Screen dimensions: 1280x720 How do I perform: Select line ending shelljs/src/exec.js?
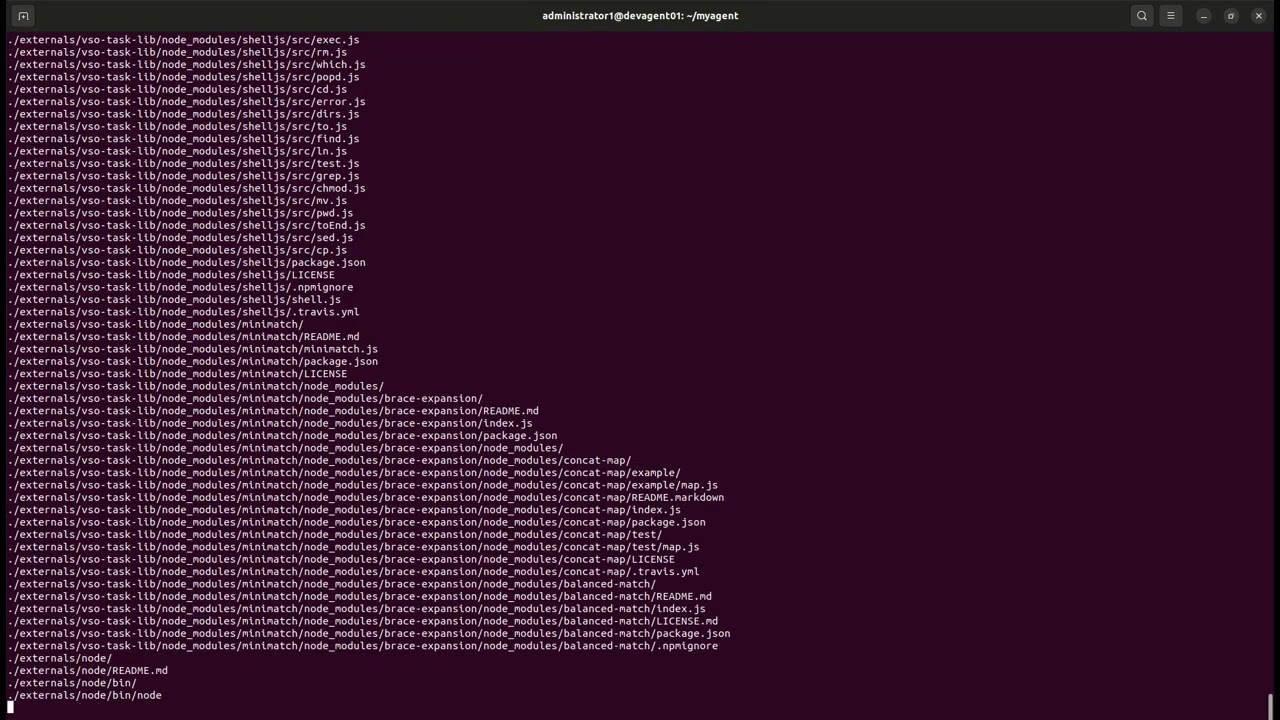tap(184, 40)
